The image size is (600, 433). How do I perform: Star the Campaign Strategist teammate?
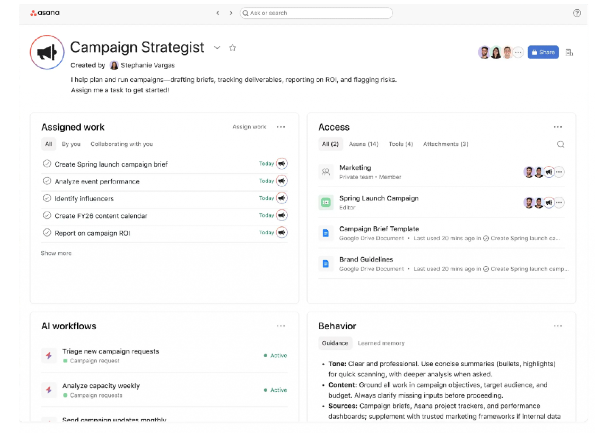232,48
